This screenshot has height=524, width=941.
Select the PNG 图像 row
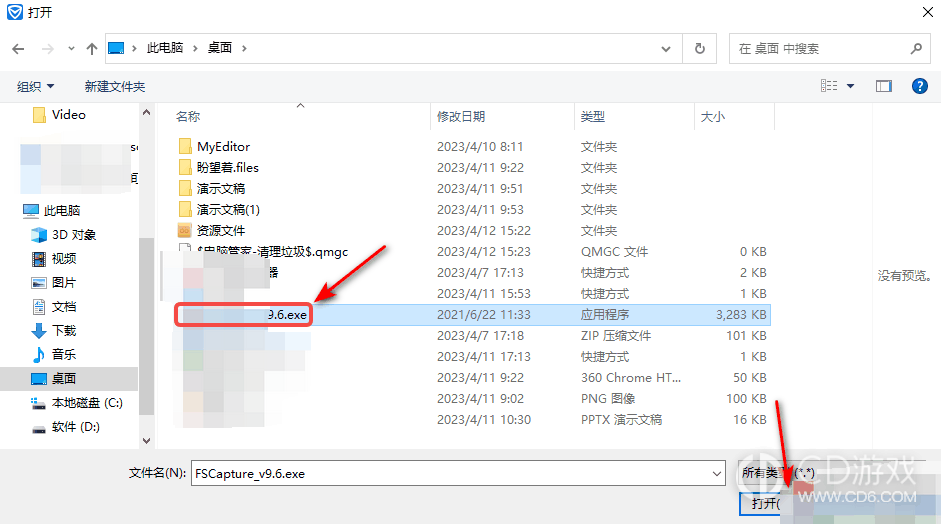(472, 399)
